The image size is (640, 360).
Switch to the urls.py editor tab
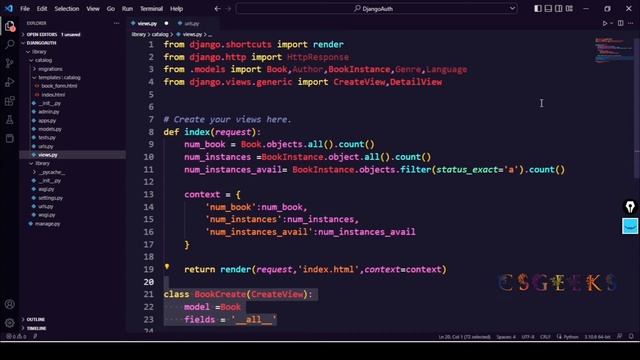pos(191,23)
